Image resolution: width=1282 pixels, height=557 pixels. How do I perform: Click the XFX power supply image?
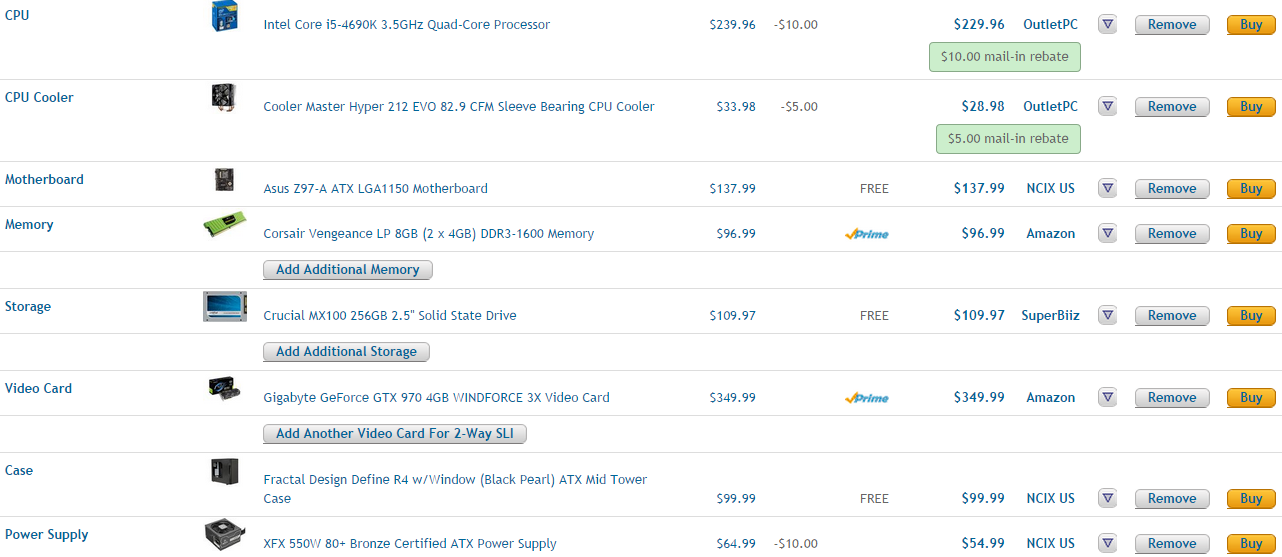(x=224, y=535)
